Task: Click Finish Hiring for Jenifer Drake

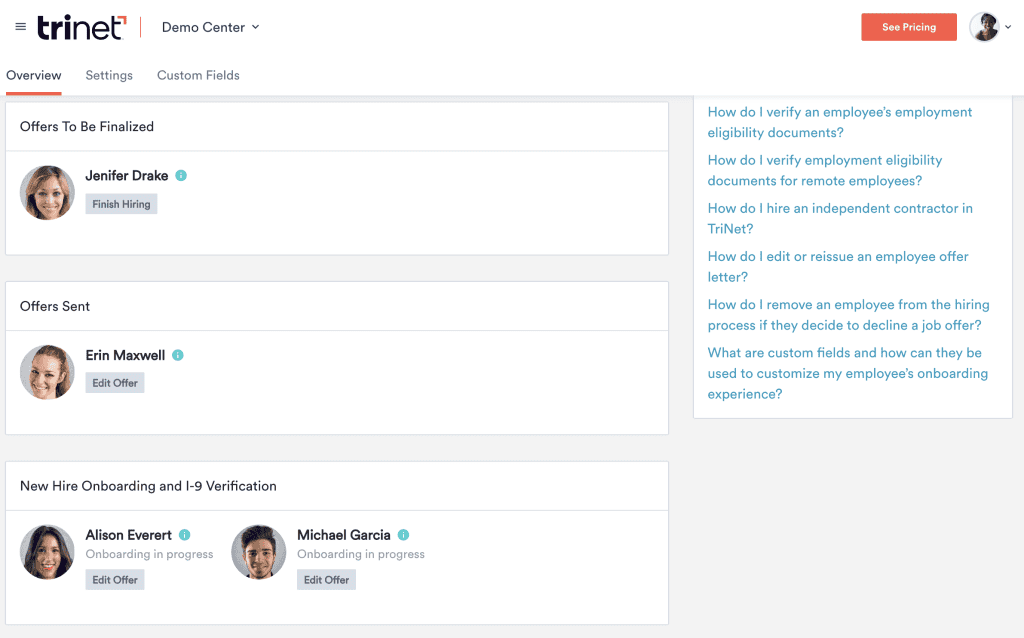Action: (121, 204)
